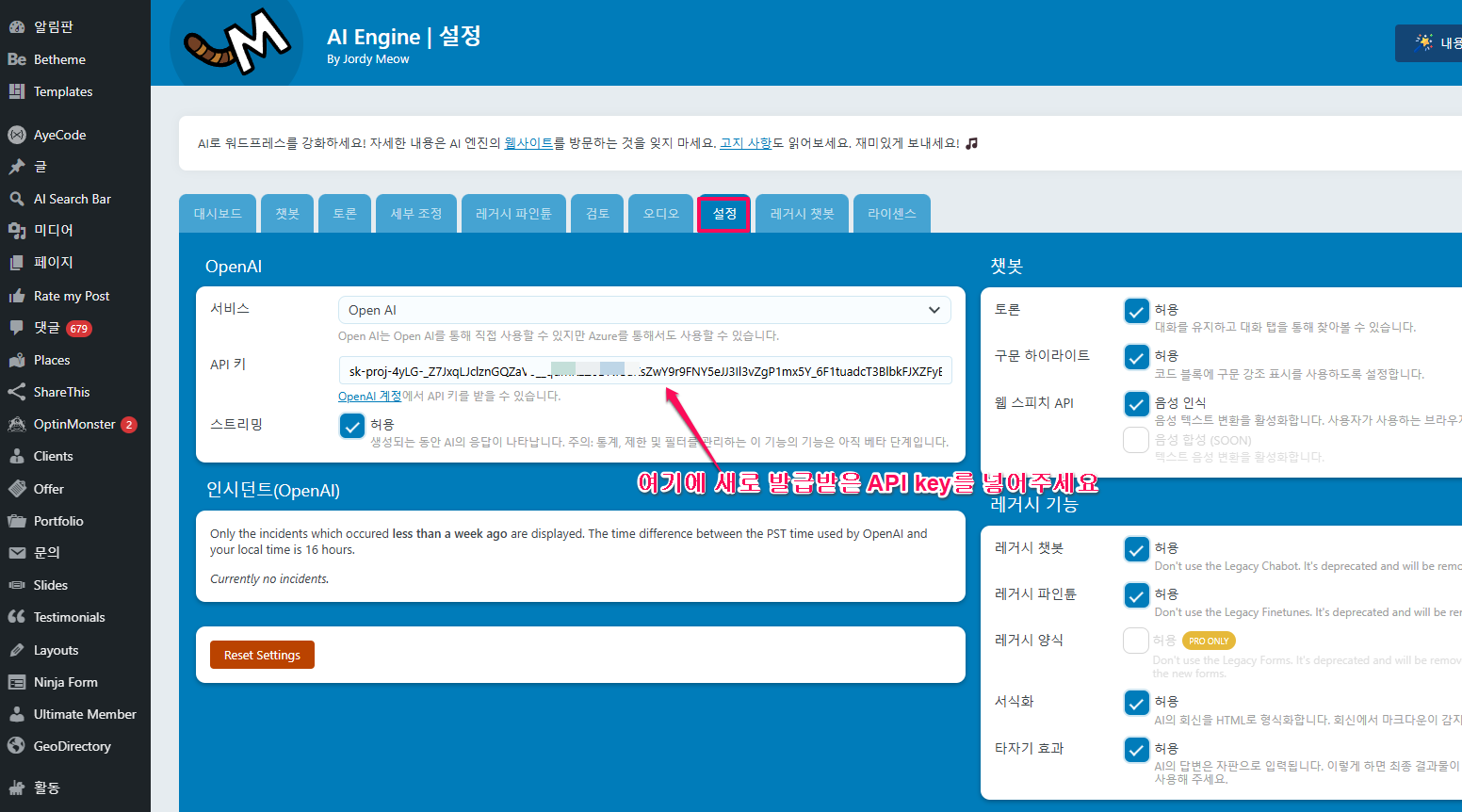Click the OptinMonster 2 notification badge
The image size is (1462, 812).
[x=129, y=425]
